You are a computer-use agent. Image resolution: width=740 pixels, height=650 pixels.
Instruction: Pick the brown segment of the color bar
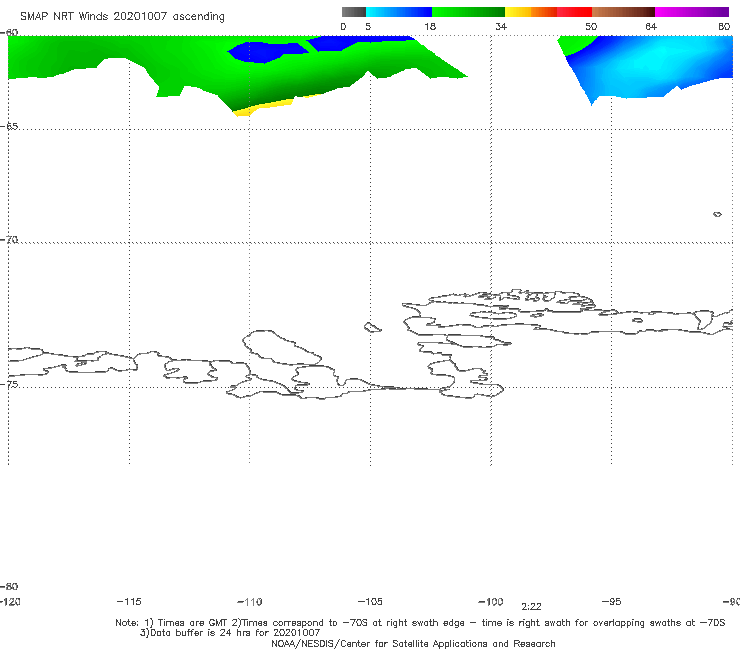click(x=623, y=12)
